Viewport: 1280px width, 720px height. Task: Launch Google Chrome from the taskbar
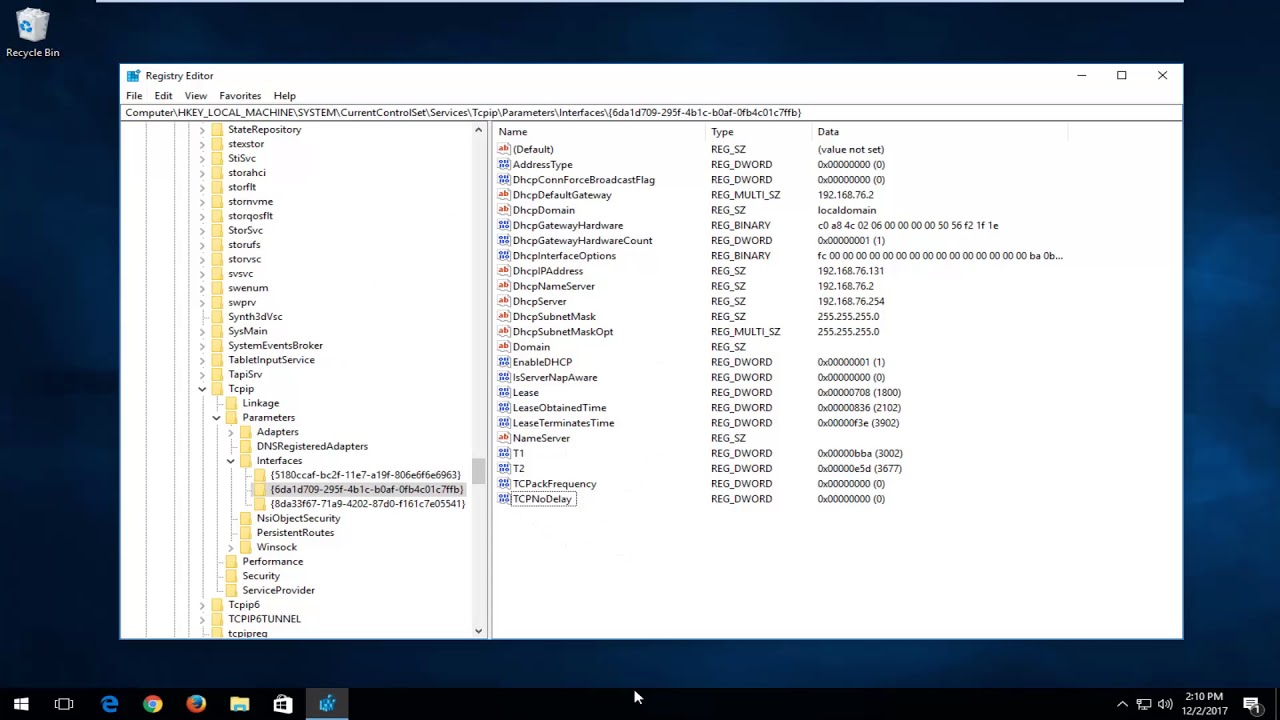152,704
